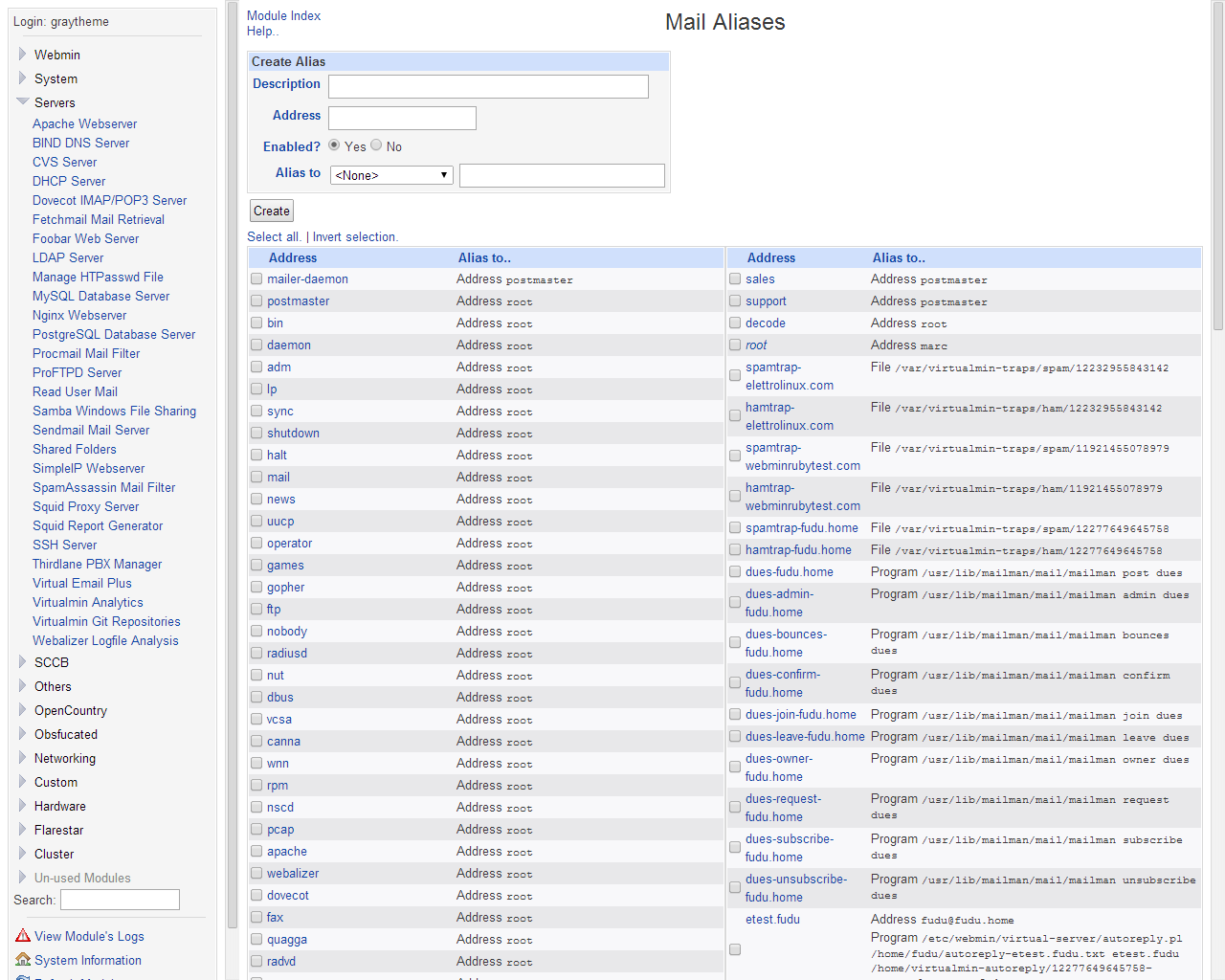
Task: Check the mailer-daemon alias checkbox
Action: coord(256,279)
